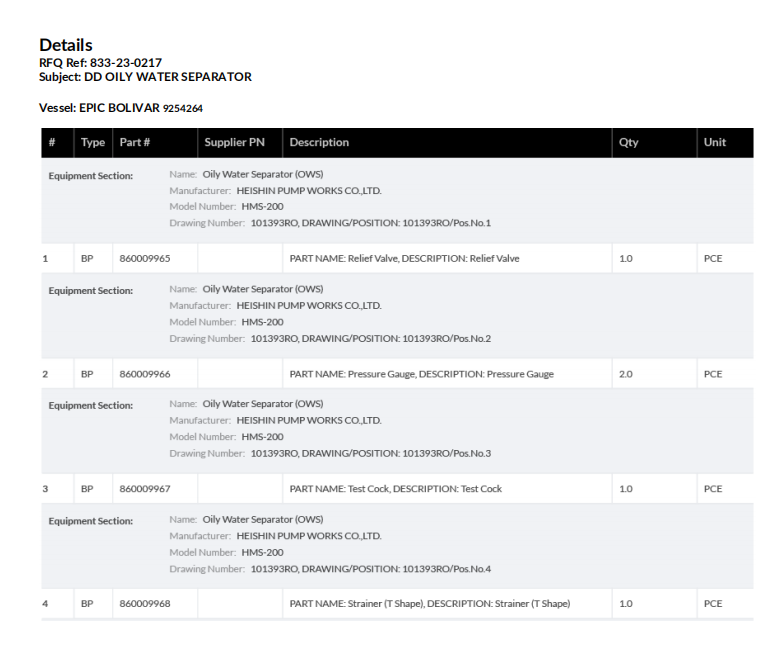Select part number 860009968
The height and width of the screenshot is (666, 770).
pyautogui.click(x=145, y=604)
